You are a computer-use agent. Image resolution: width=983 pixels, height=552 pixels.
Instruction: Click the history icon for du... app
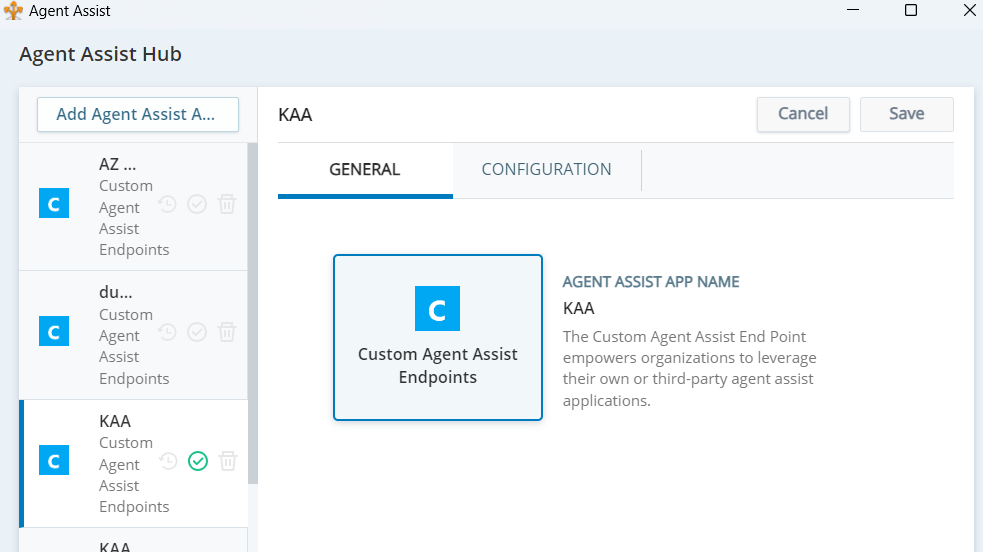click(168, 332)
